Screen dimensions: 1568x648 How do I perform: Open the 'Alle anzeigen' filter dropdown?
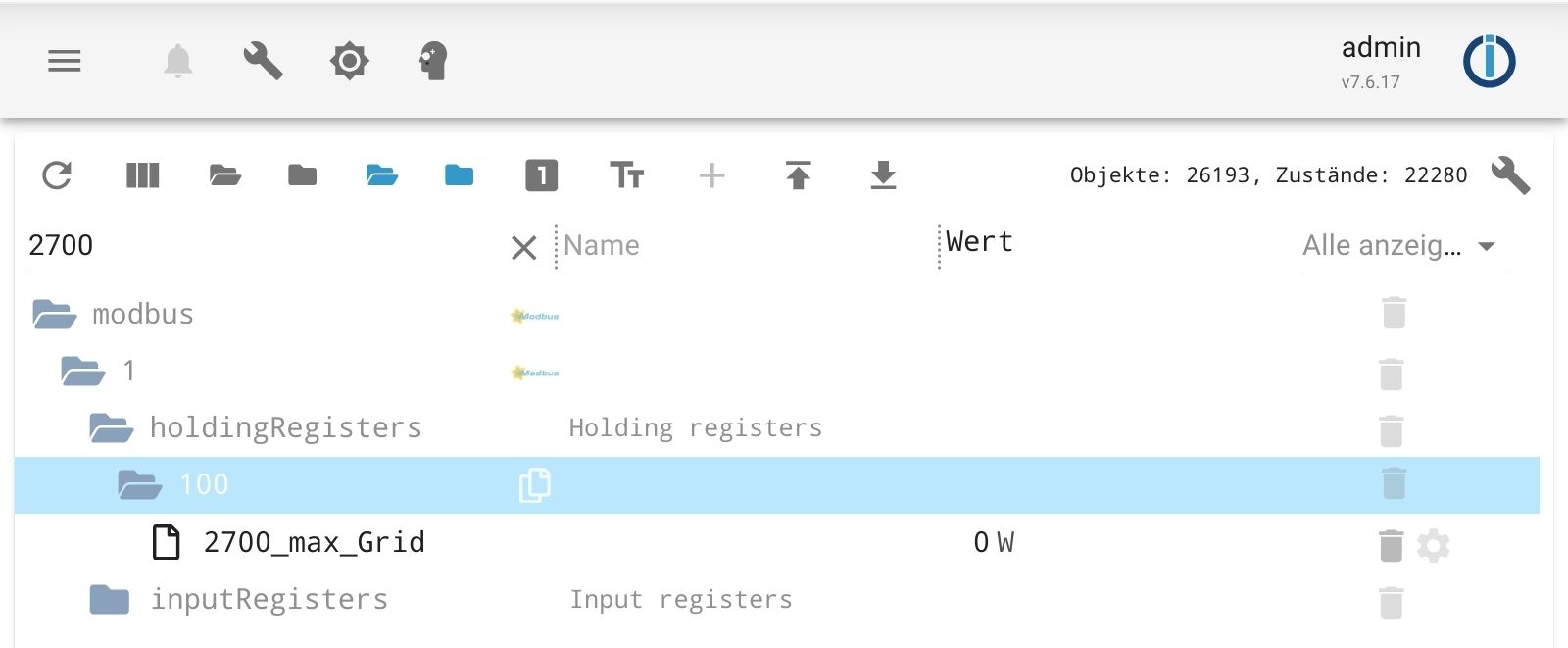tap(1402, 246)
